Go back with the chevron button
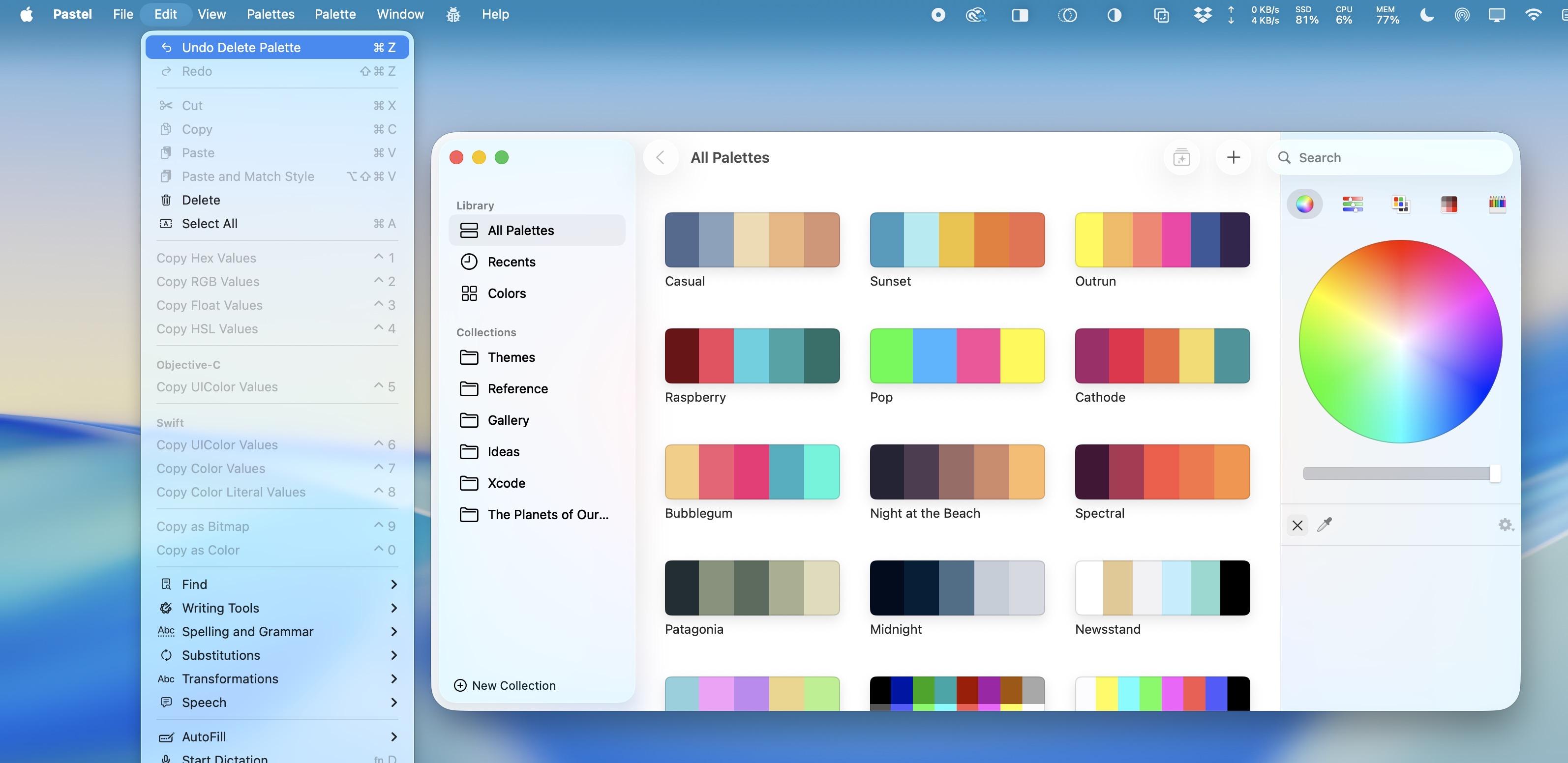The width and height of the screenshot is (1568, 763). click(x=661, y=158)
